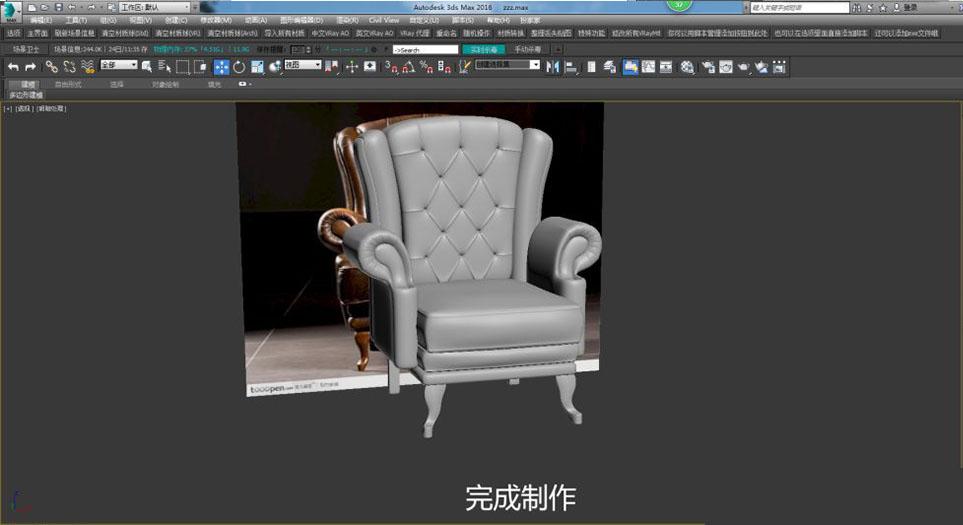Toggle Keyboard Shortcut Override
Screen dimensions: 963x525
click(370, 67)
